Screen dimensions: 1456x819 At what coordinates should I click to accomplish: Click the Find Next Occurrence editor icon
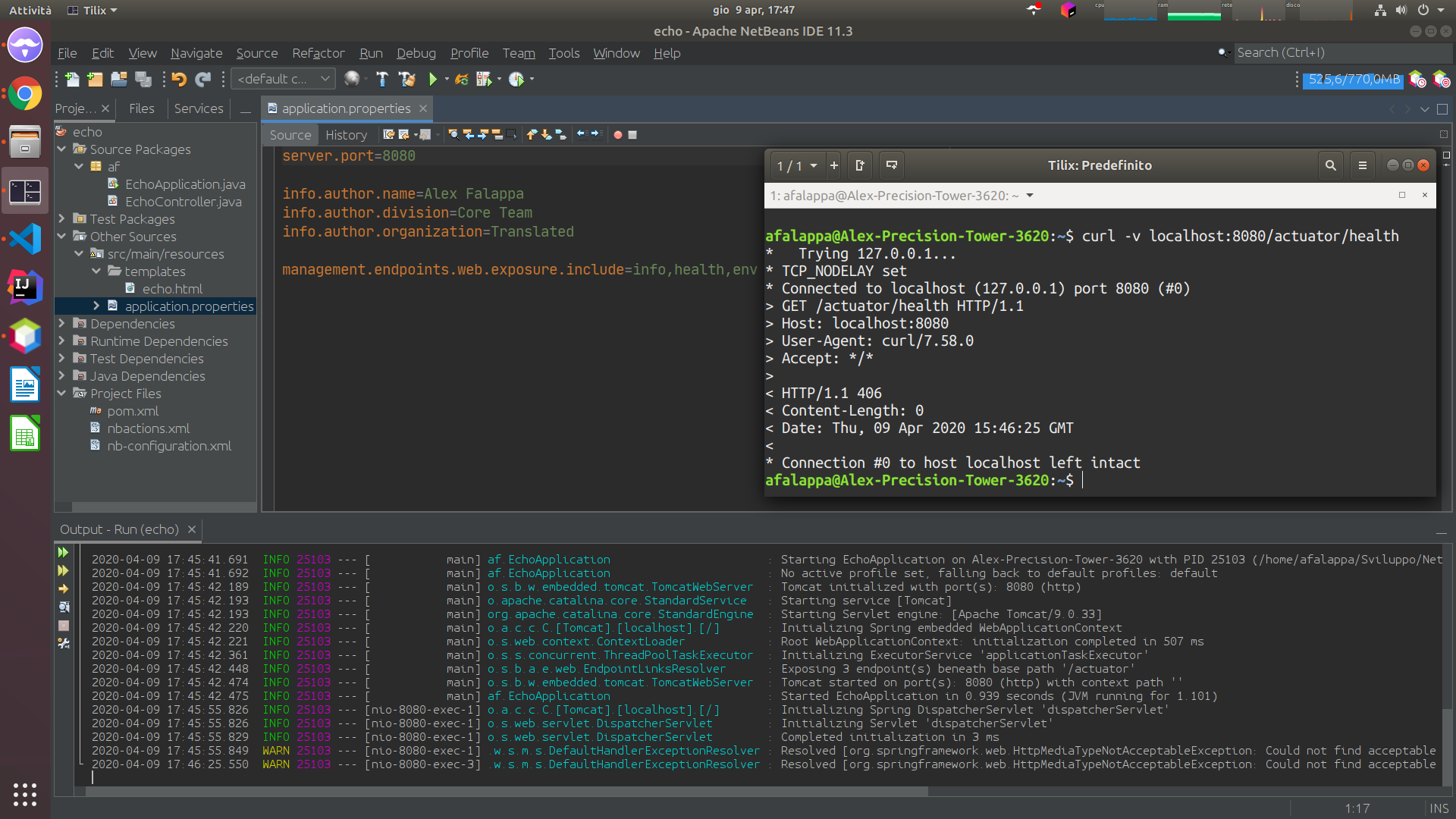tap(482, 134)
